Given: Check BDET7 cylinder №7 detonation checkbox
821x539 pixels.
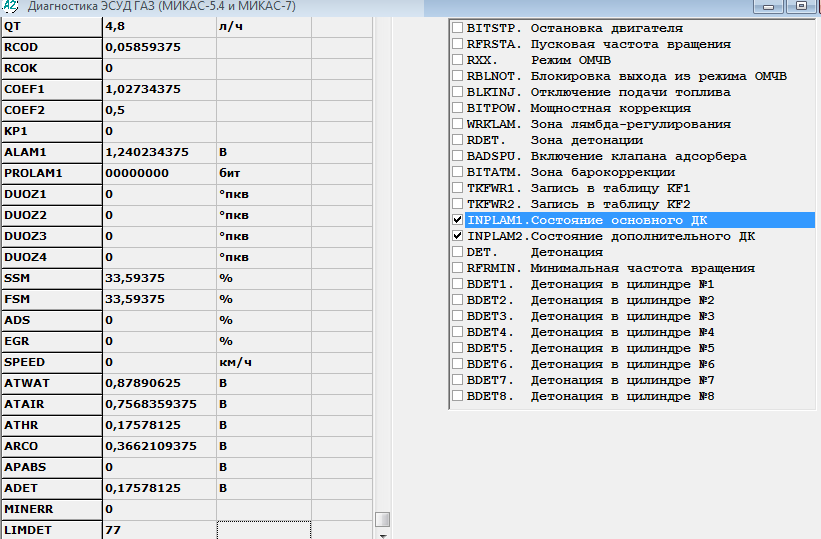Looking at the screenshot, I should (458, 380).
